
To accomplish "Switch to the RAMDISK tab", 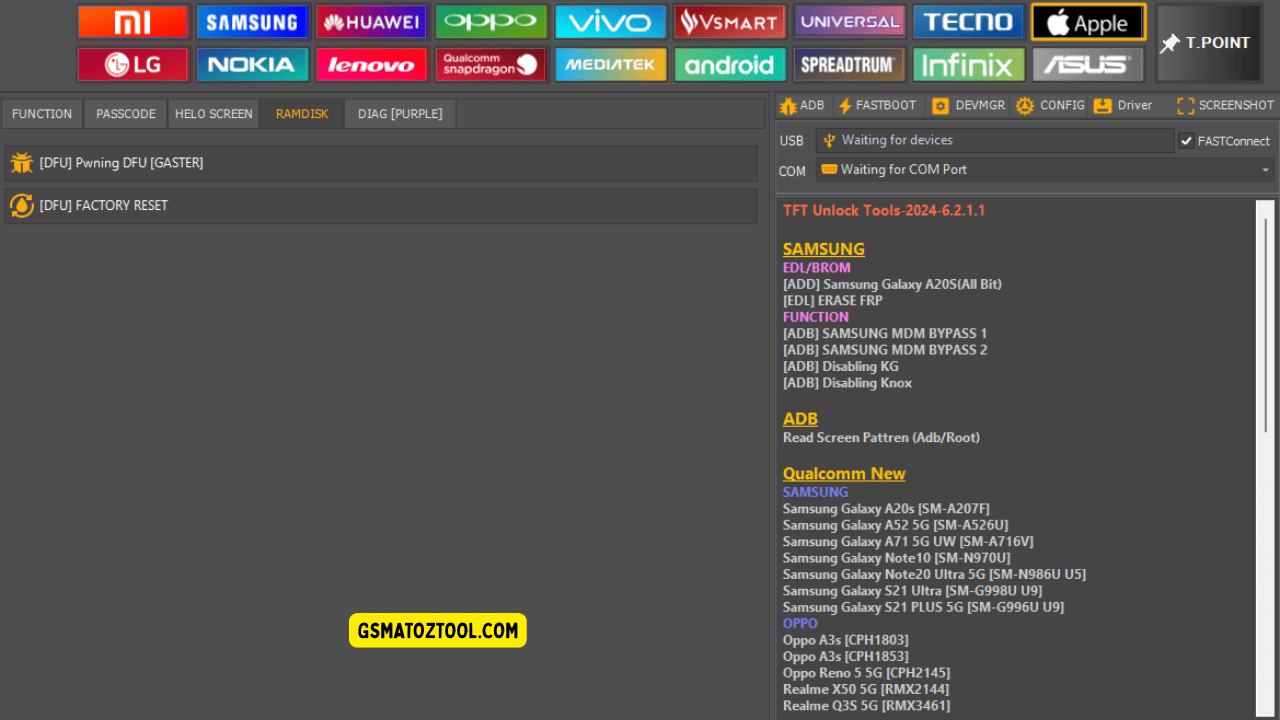I will click(301, 113).
